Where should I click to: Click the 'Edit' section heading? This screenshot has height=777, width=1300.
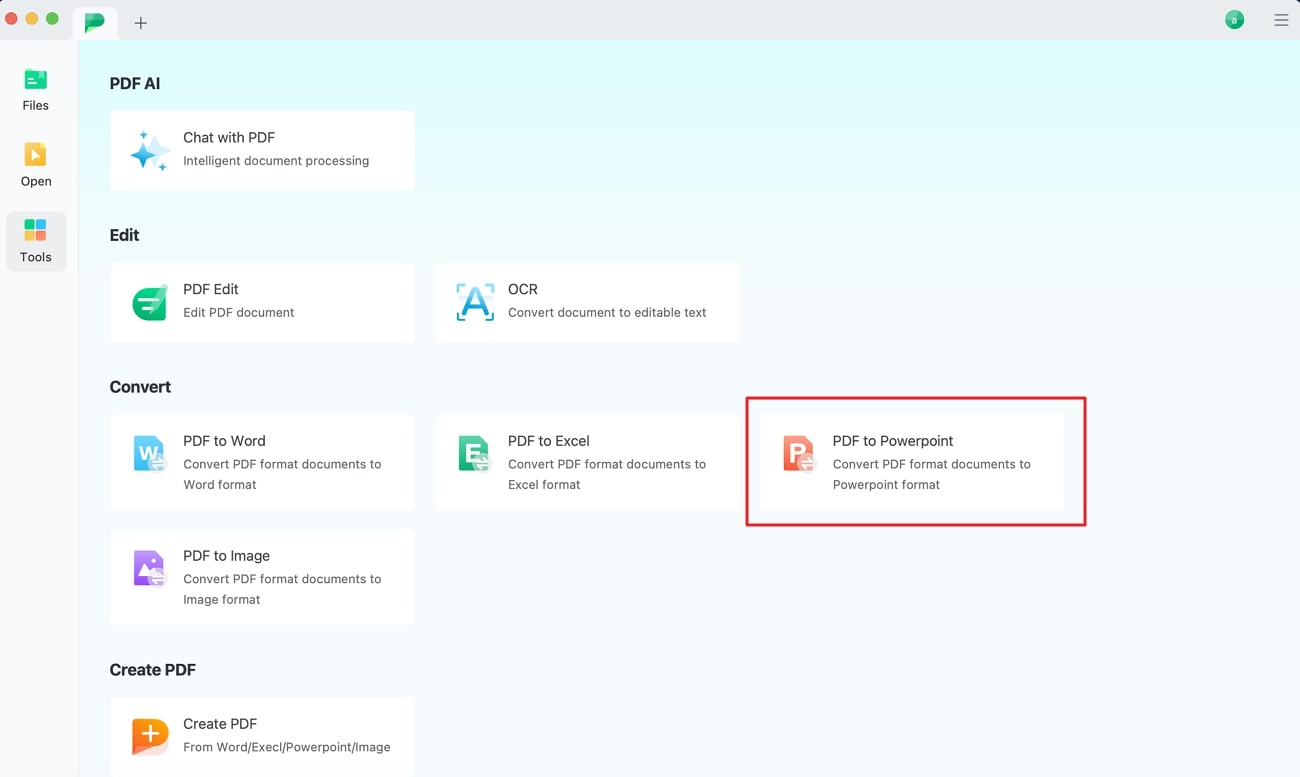[x=124, y=235]
